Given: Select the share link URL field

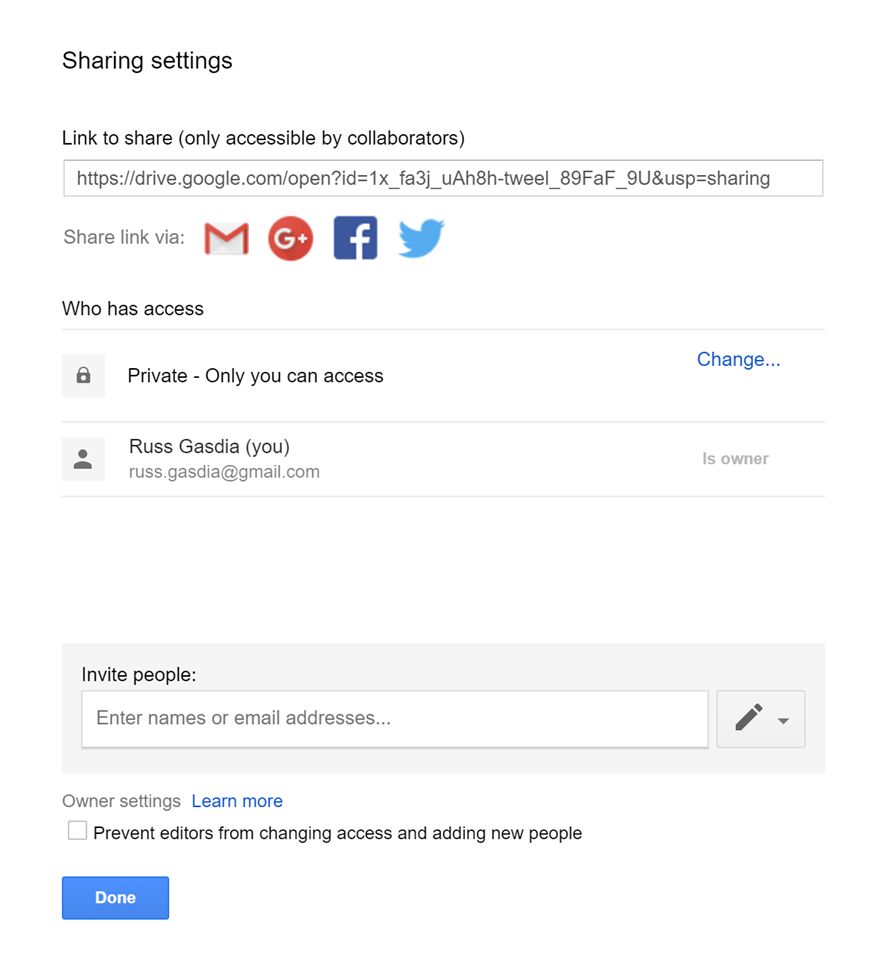Looking at the screenshot, I should (x=443, y=178).
